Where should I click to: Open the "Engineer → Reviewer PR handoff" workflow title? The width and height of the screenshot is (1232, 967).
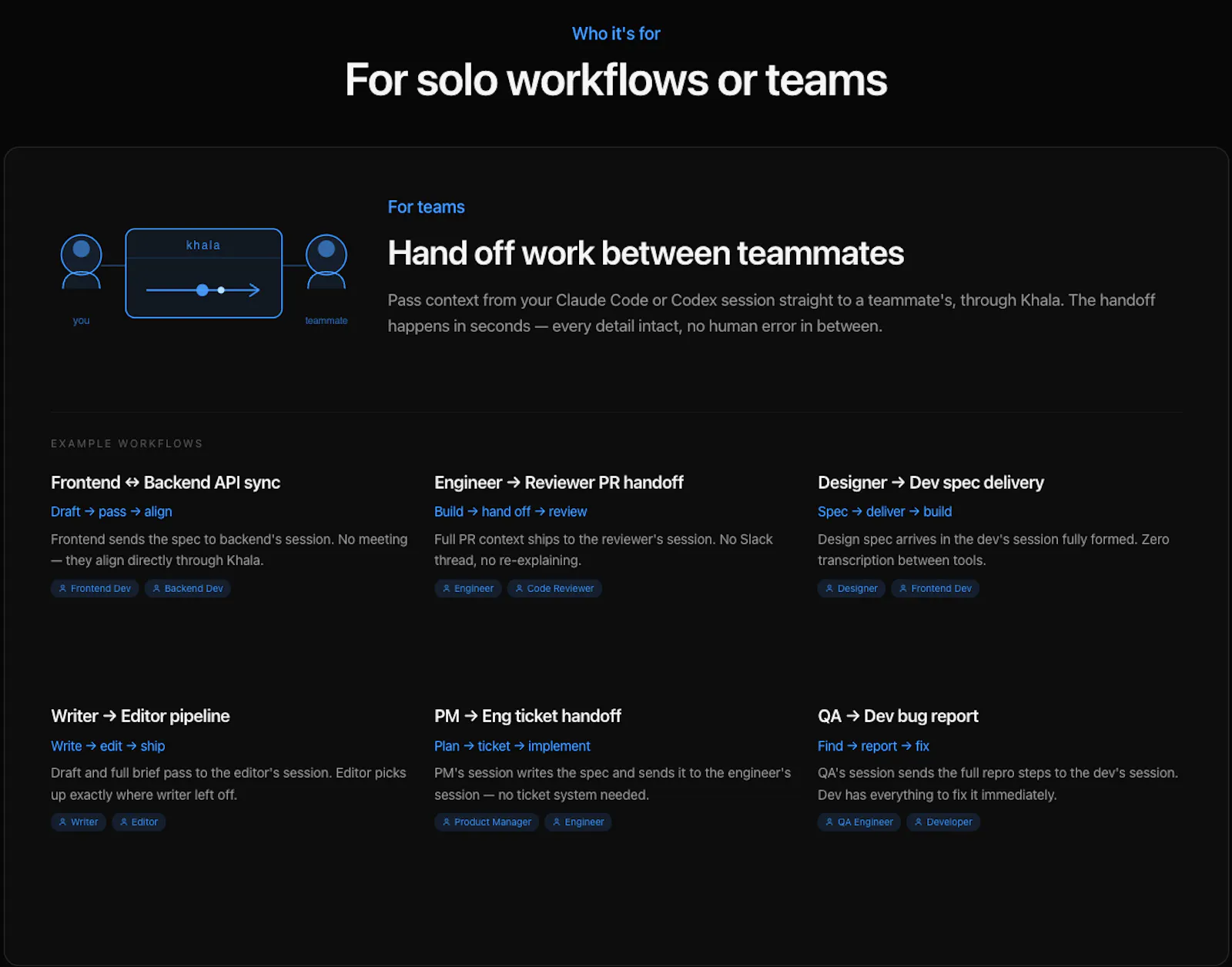(559, 483)
